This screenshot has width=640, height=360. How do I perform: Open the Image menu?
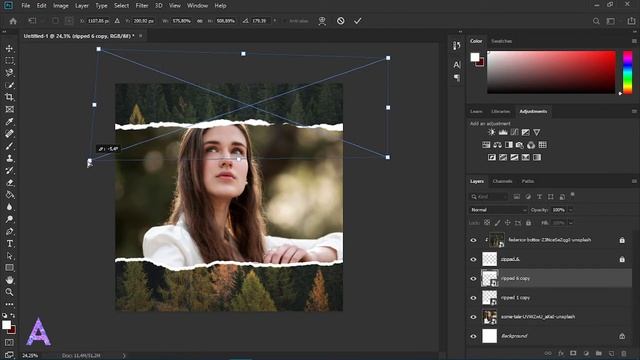point(61,6)
